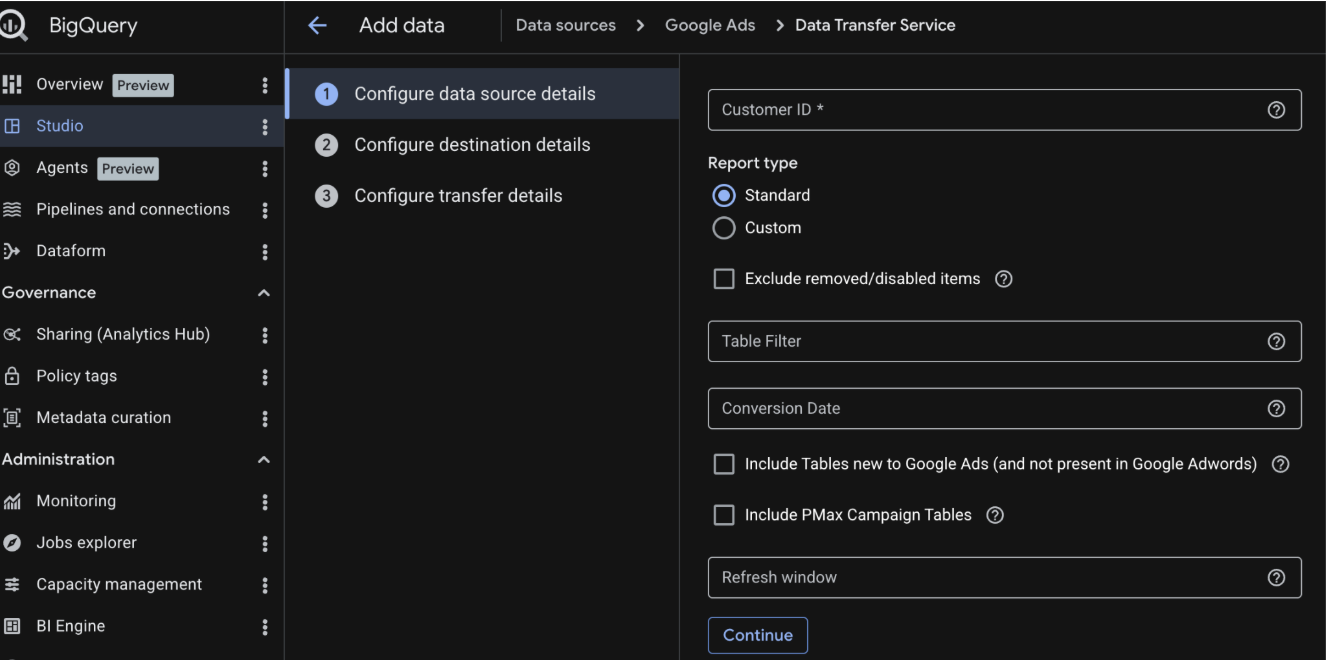Screen dimensions: 1326x660
Task: Focus the Table Filter field
Action: click(1004, 341)
